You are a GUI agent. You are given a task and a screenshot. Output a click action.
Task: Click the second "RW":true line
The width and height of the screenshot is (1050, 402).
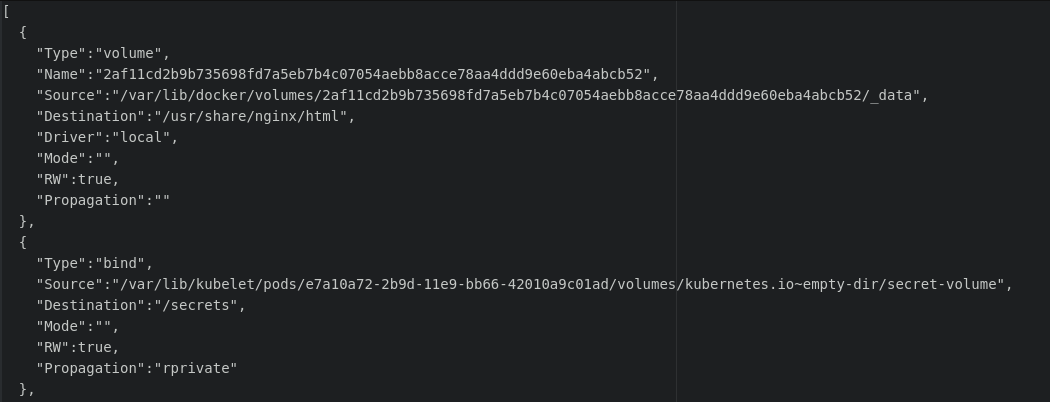pos(78,347)
